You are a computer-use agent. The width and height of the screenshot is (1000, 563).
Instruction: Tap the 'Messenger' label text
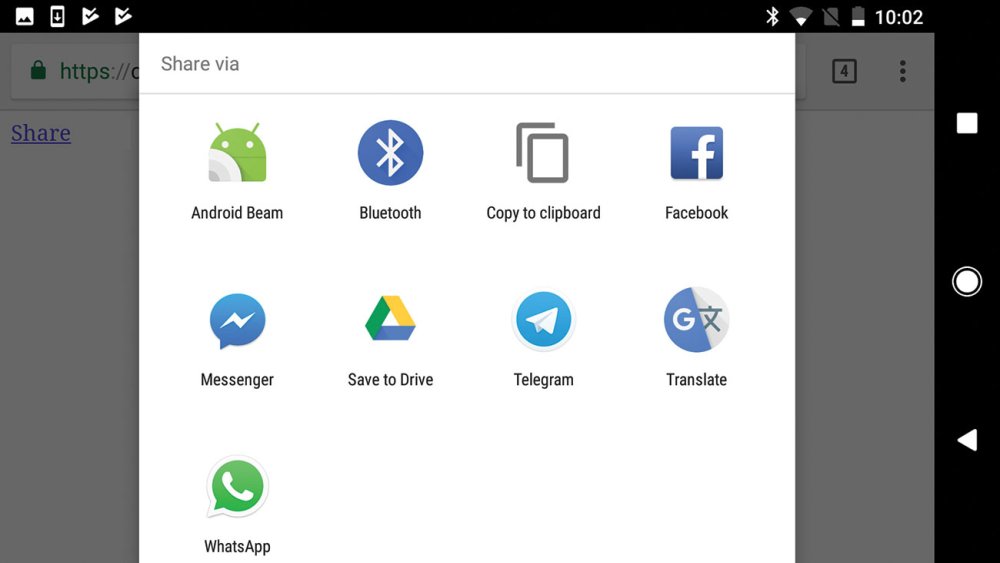237,380
